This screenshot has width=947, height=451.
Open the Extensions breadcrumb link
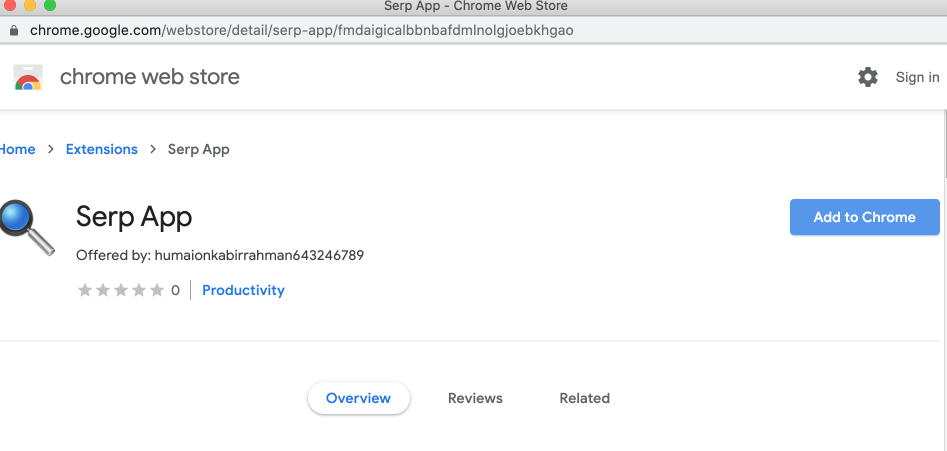101,149
